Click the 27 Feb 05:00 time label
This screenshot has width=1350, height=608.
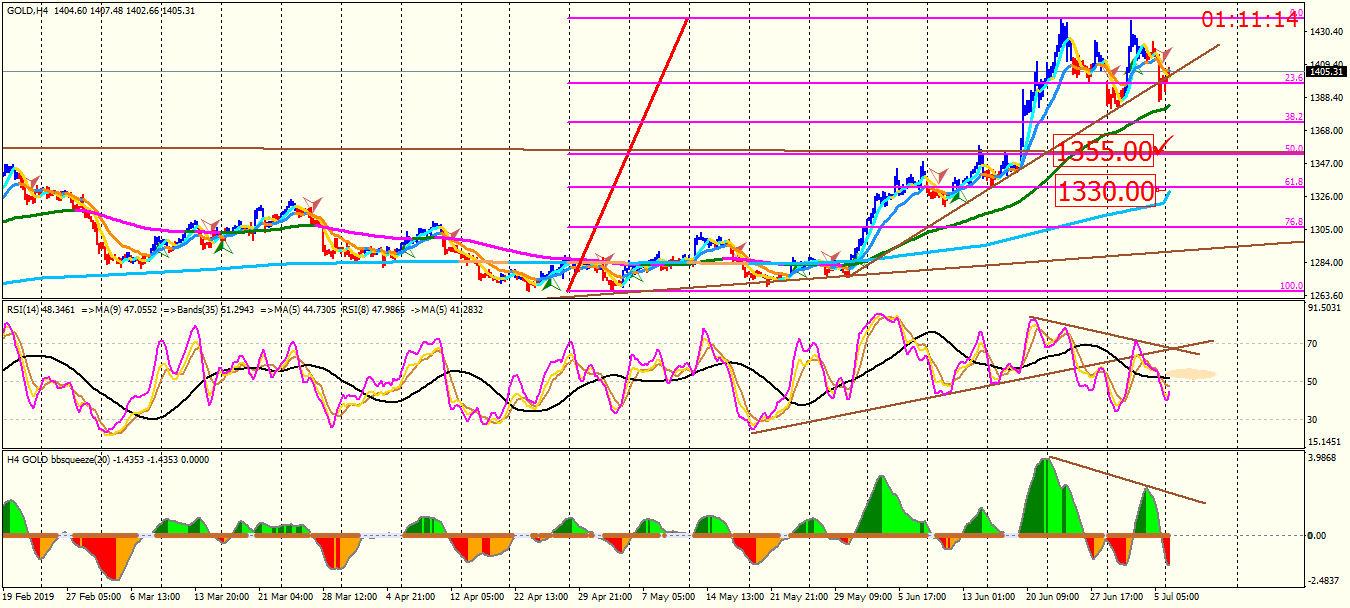pyautogui.click(x=96, y=597)
